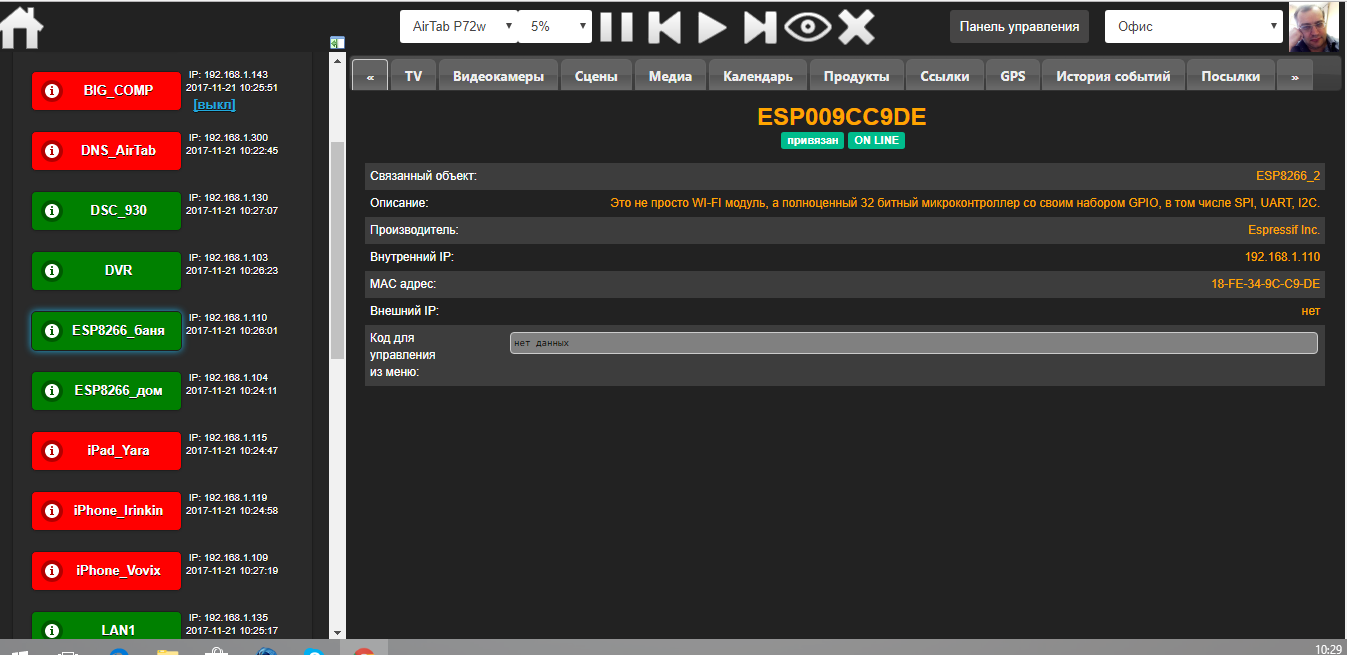This screenshot has height=655, width=1347.
Task: Go to the home screen via house icon
Action: [21, 27]
